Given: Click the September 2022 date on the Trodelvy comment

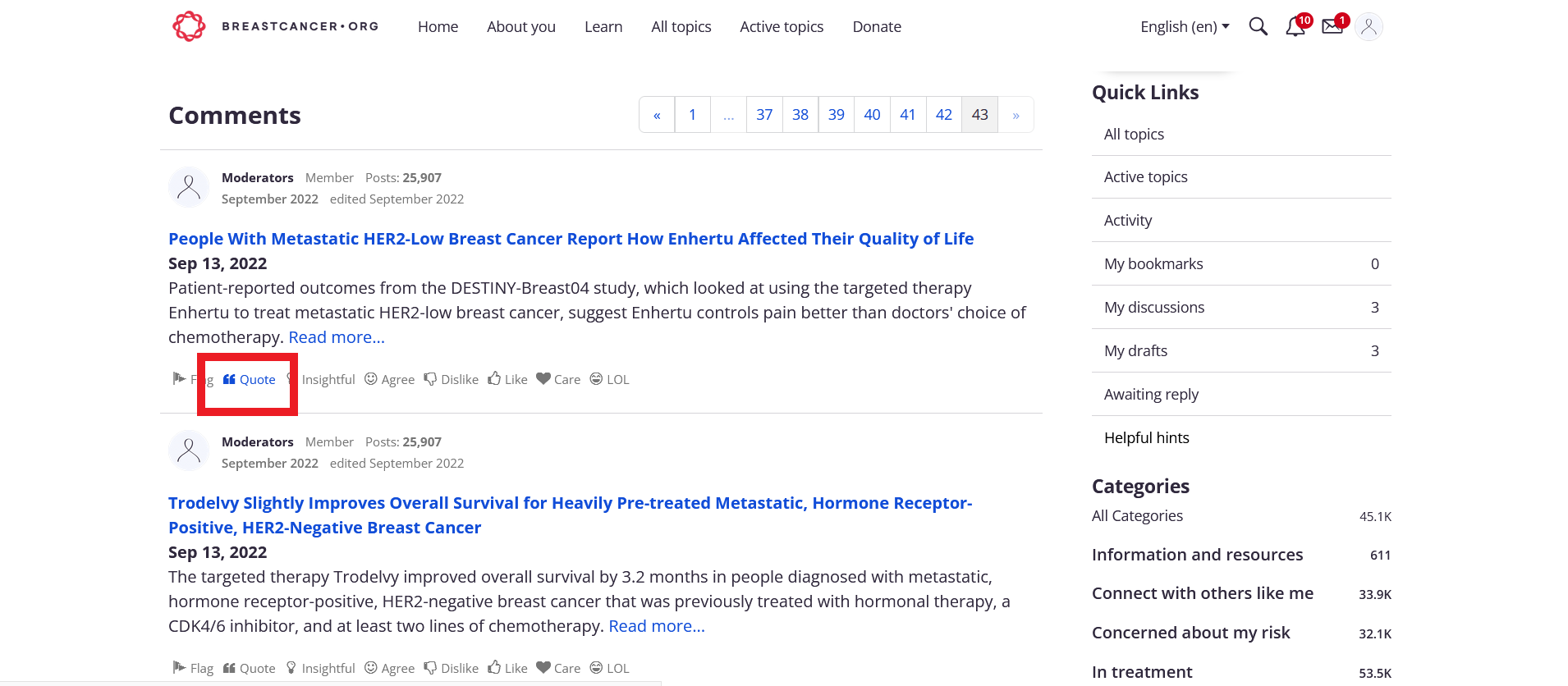Looking at the screenshot, I should point(270,463).
